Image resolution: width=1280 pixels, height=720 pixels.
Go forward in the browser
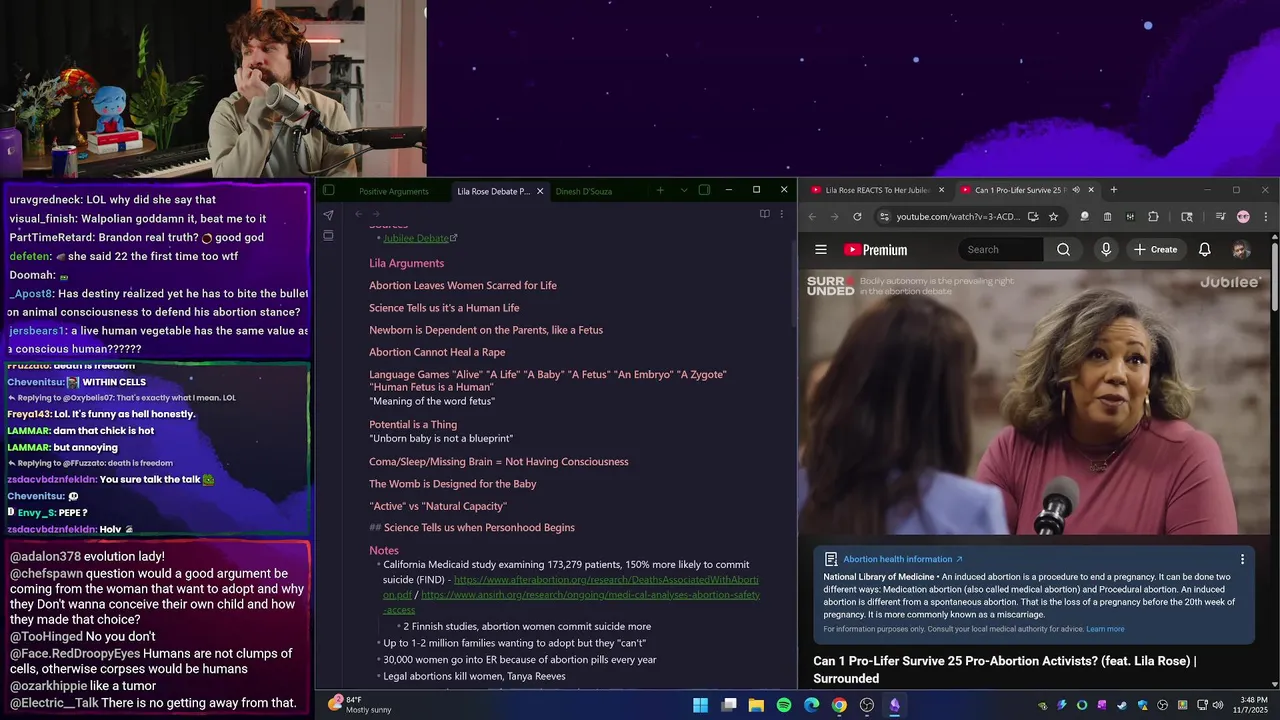tap(834, 216)
